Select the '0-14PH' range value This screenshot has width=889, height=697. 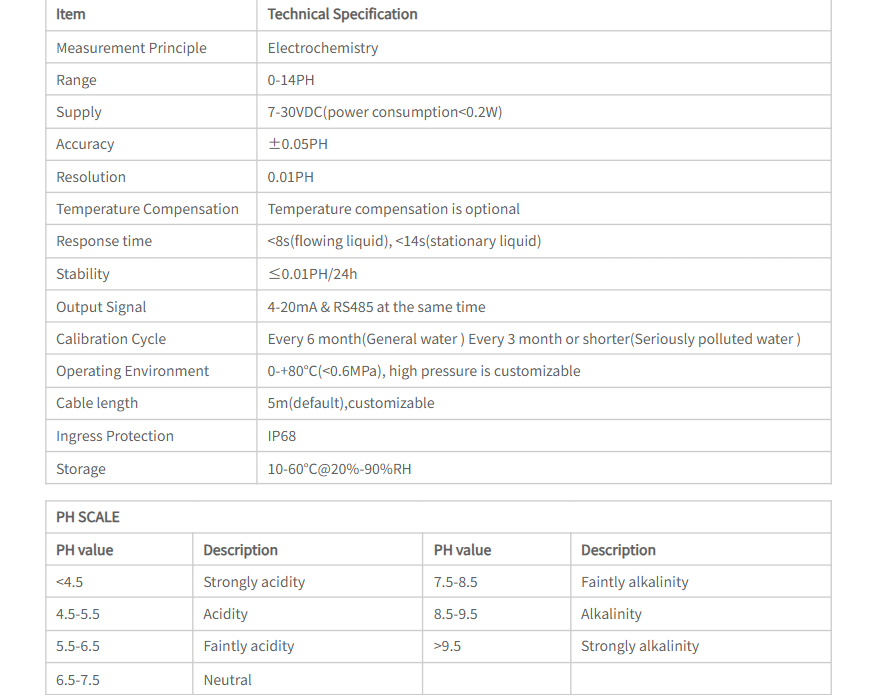click(x=291, y=80)
